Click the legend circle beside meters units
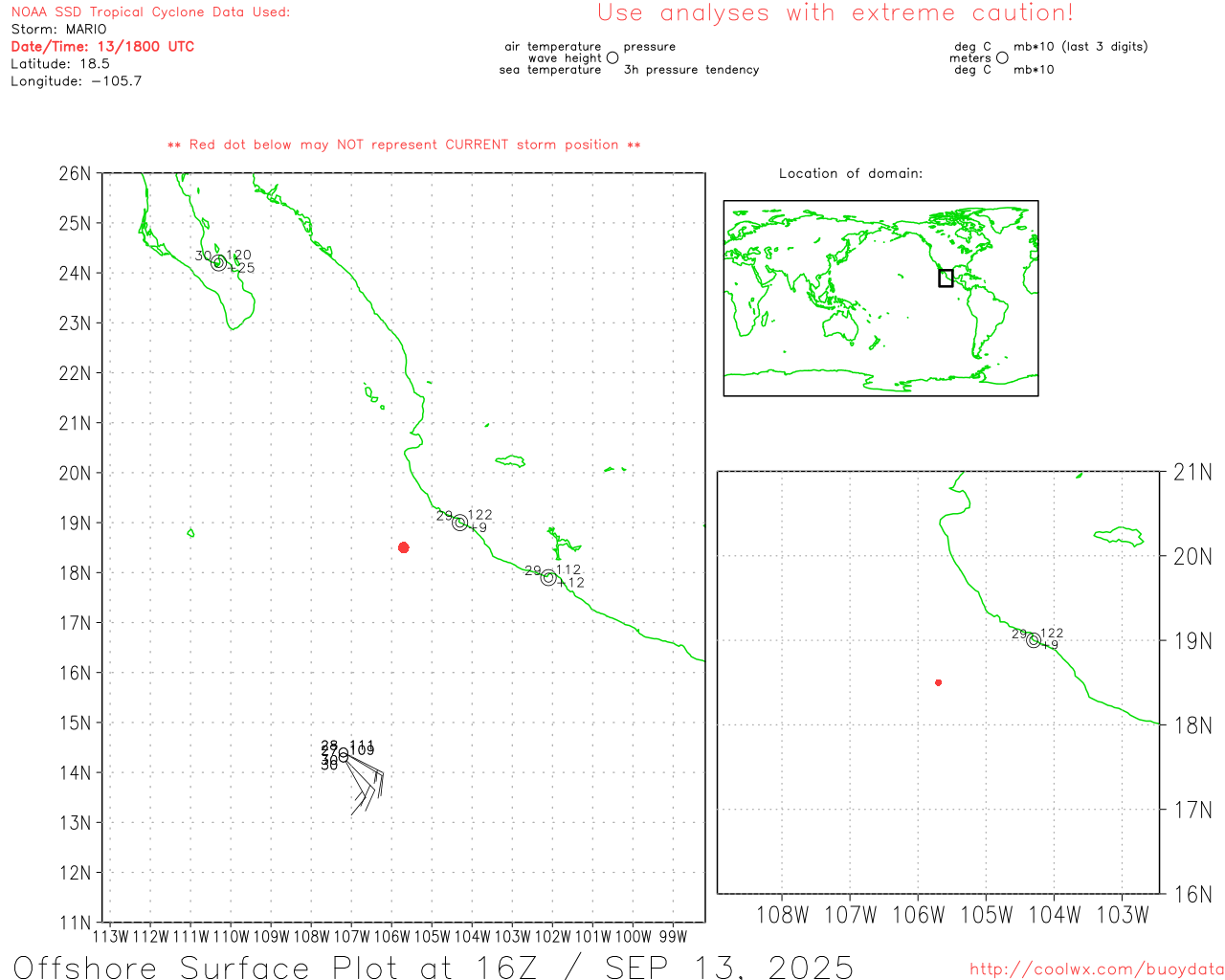 point(1002,58)
